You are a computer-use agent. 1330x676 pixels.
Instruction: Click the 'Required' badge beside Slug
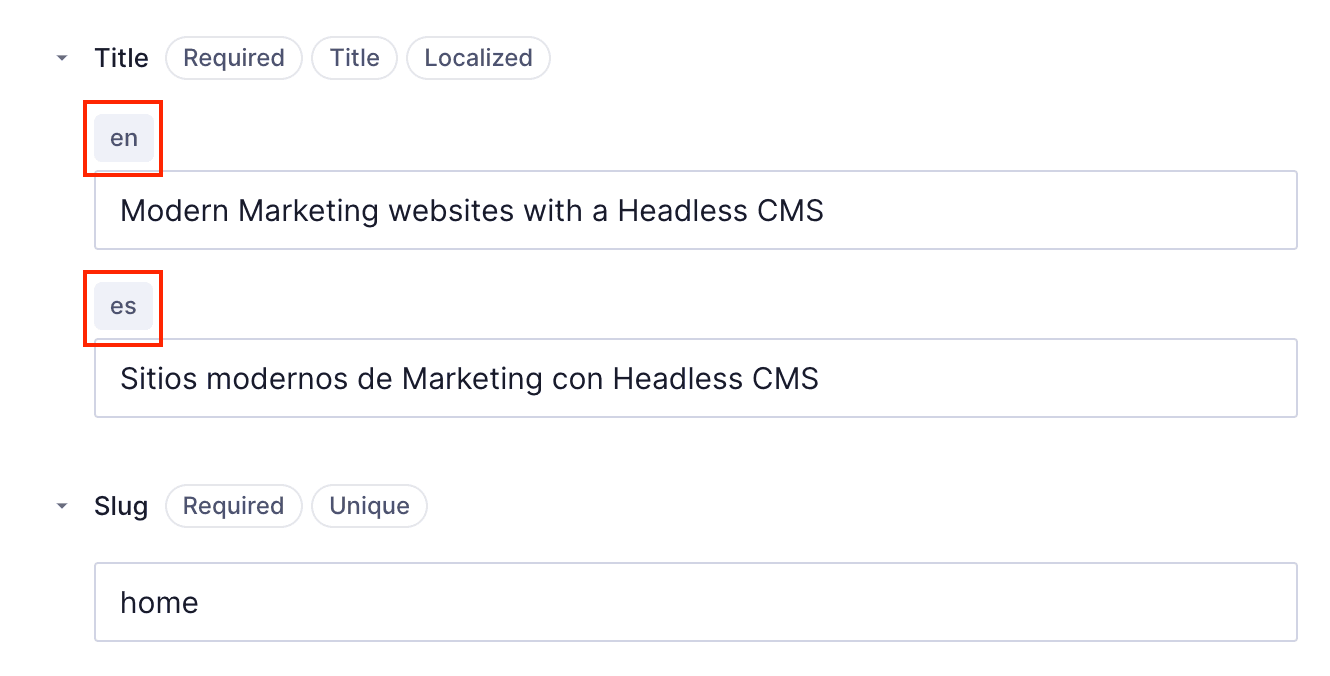(x=233, y=506)
